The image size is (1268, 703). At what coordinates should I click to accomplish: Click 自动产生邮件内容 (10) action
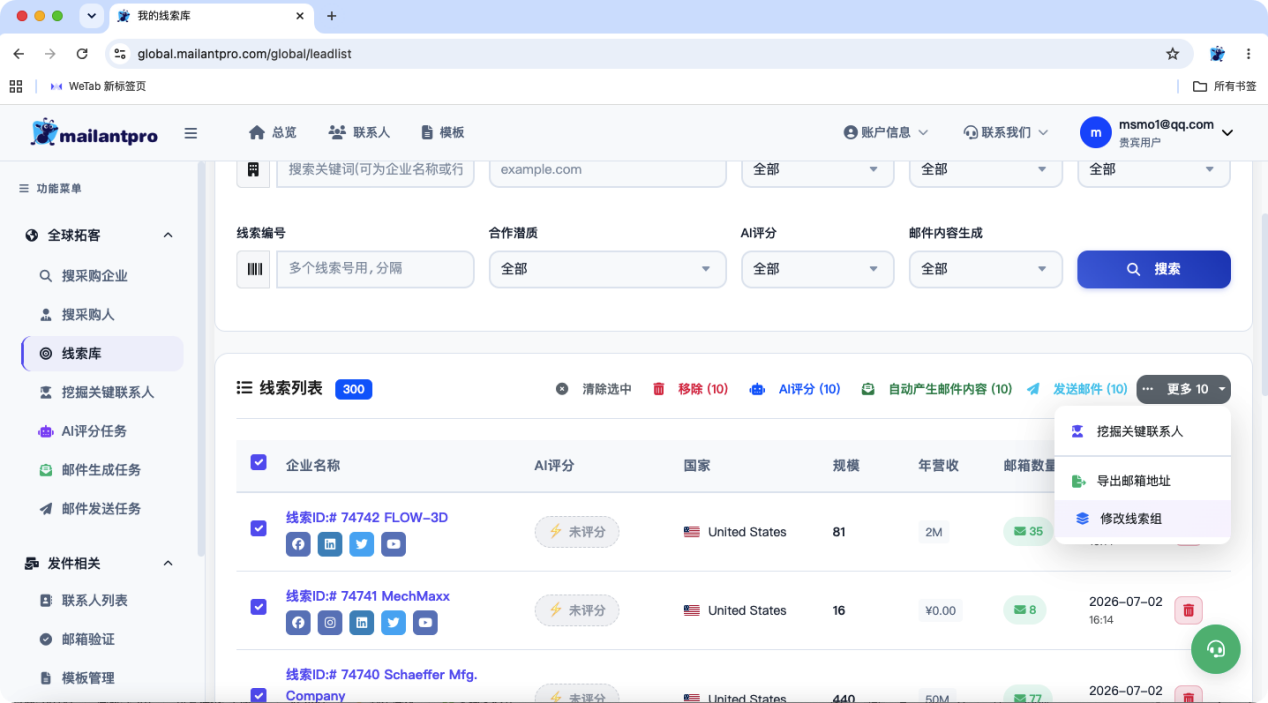[x=937, y=389]
